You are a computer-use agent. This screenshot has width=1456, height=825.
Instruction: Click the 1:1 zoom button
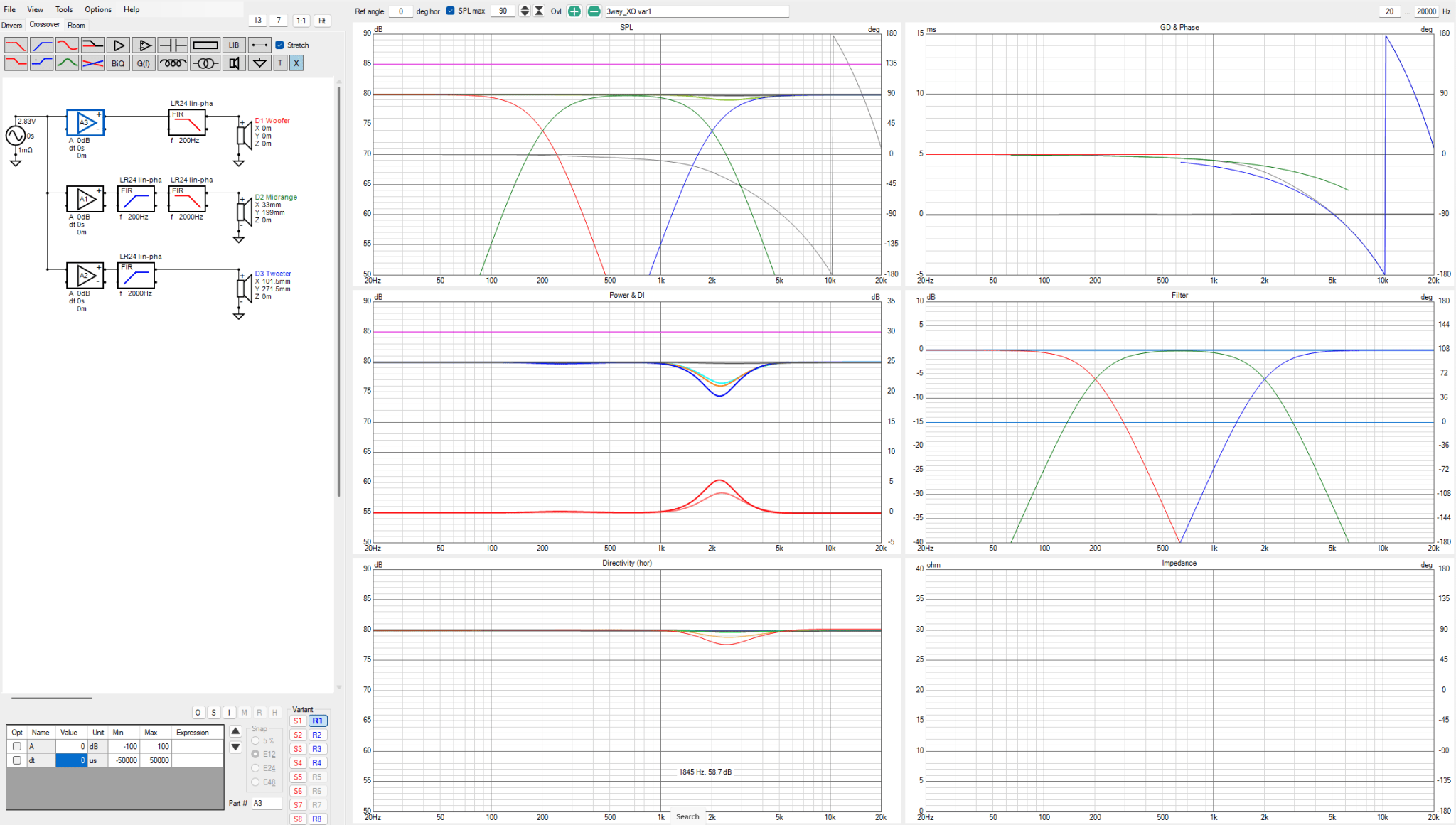click(x=301, y=21)
